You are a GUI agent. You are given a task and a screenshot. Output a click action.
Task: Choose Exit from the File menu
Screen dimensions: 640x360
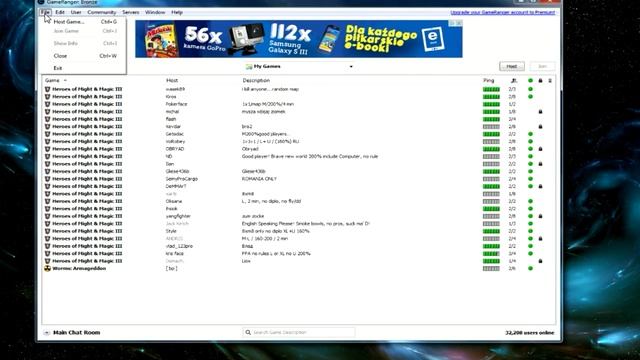pyautogui.click(x=84, y=68)
